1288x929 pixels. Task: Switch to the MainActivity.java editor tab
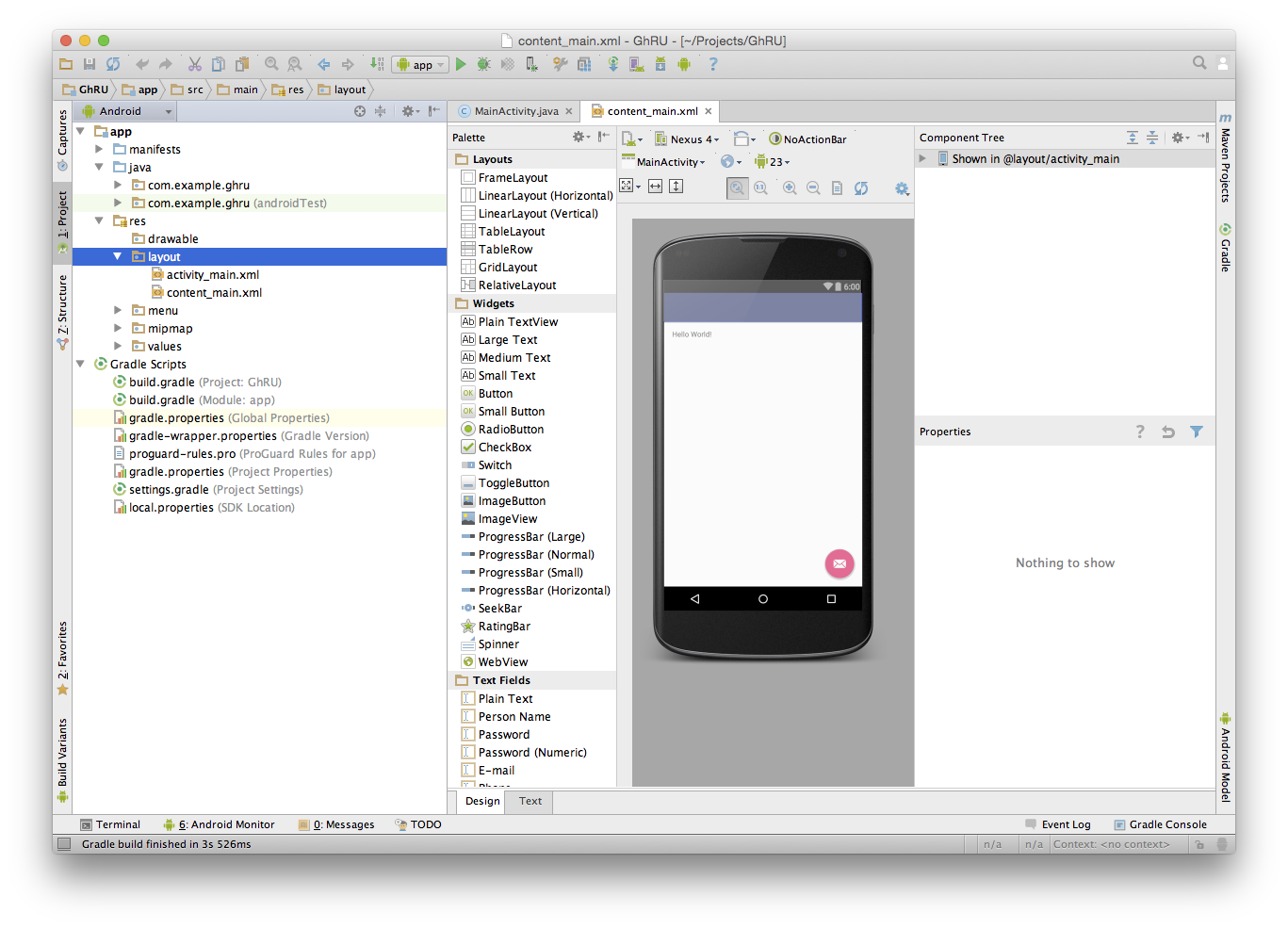coord(515,111)
